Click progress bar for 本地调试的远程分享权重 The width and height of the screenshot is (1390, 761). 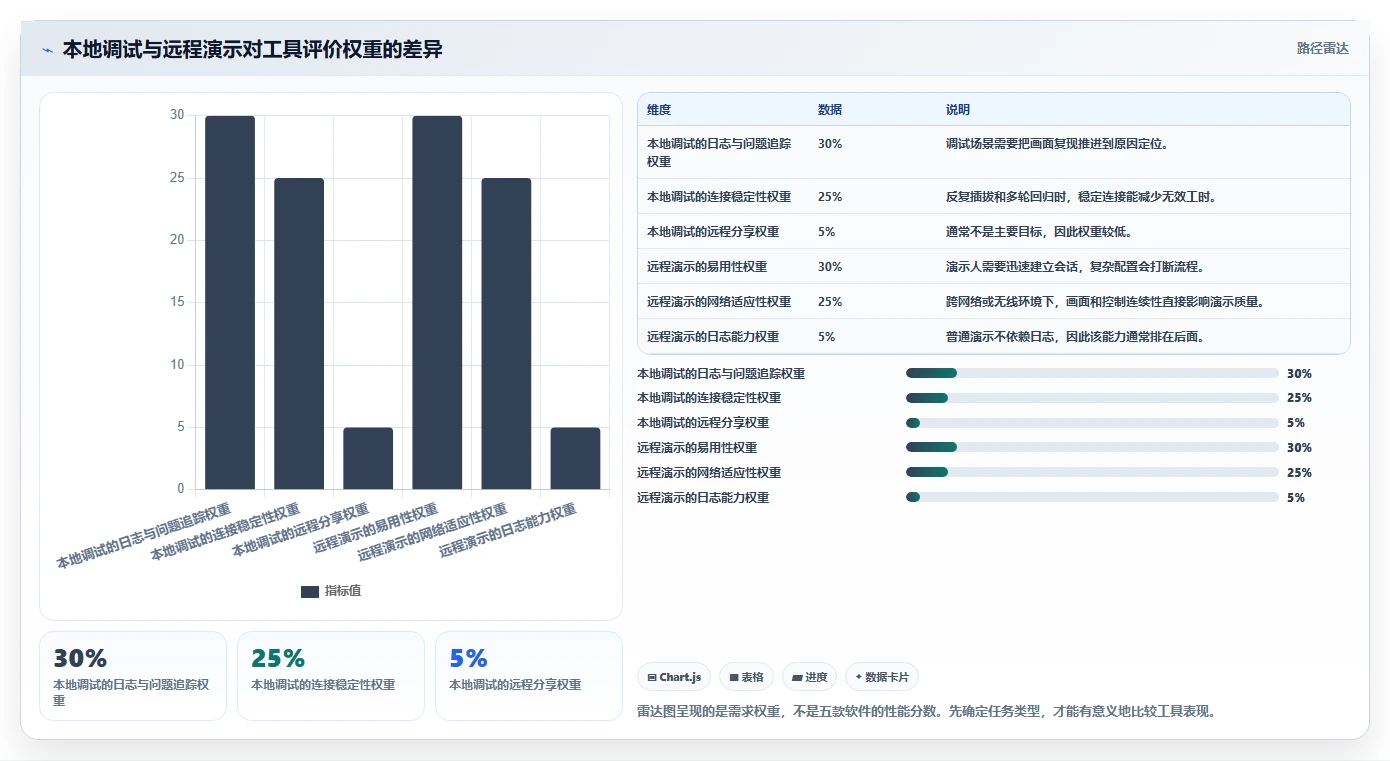tap(1092, 423)
